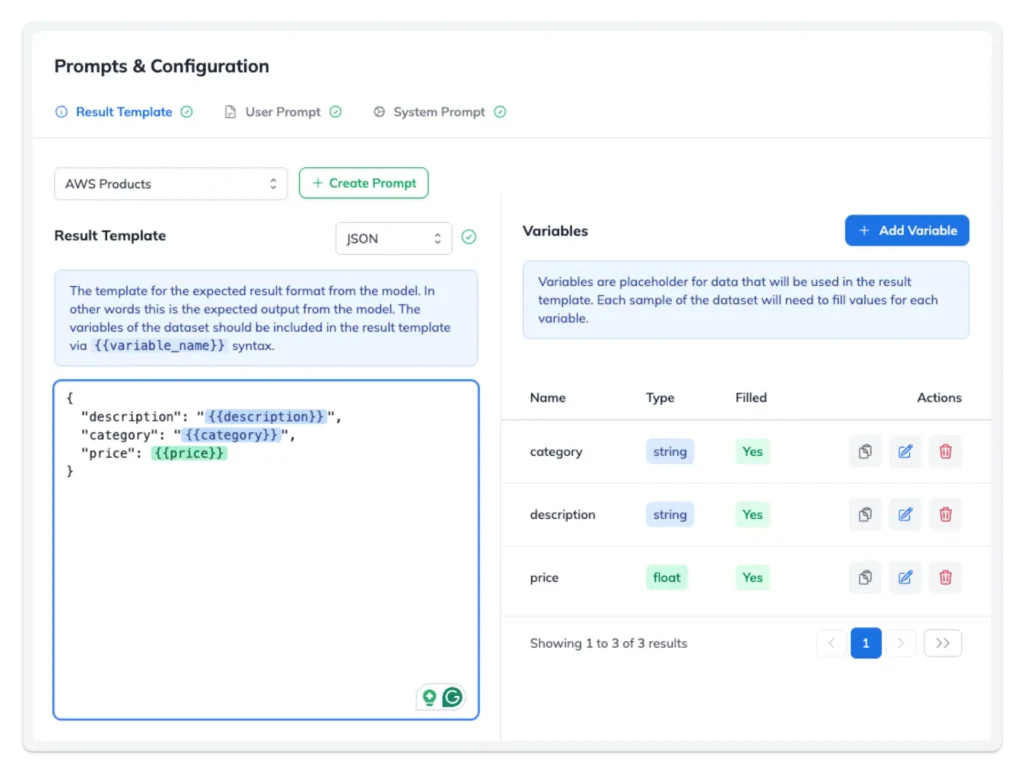Edit the category variable
1024x773 pixels.
click(905, 451)
